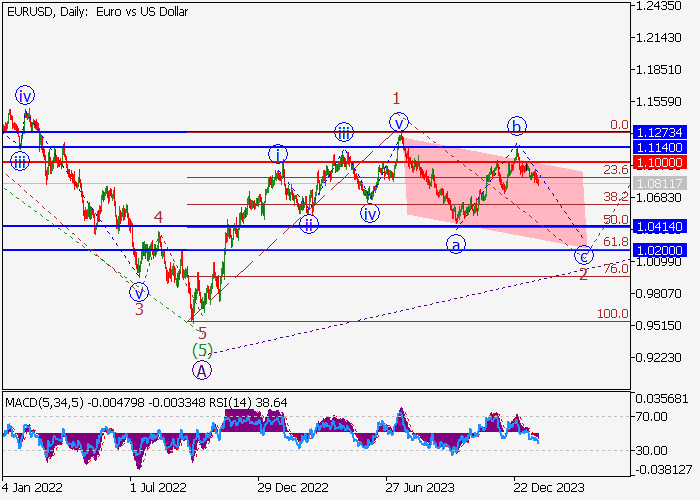Select the 38.2 Fibonacci level label
The width and height of the screenshot is (700, 500).
point(616,196)
